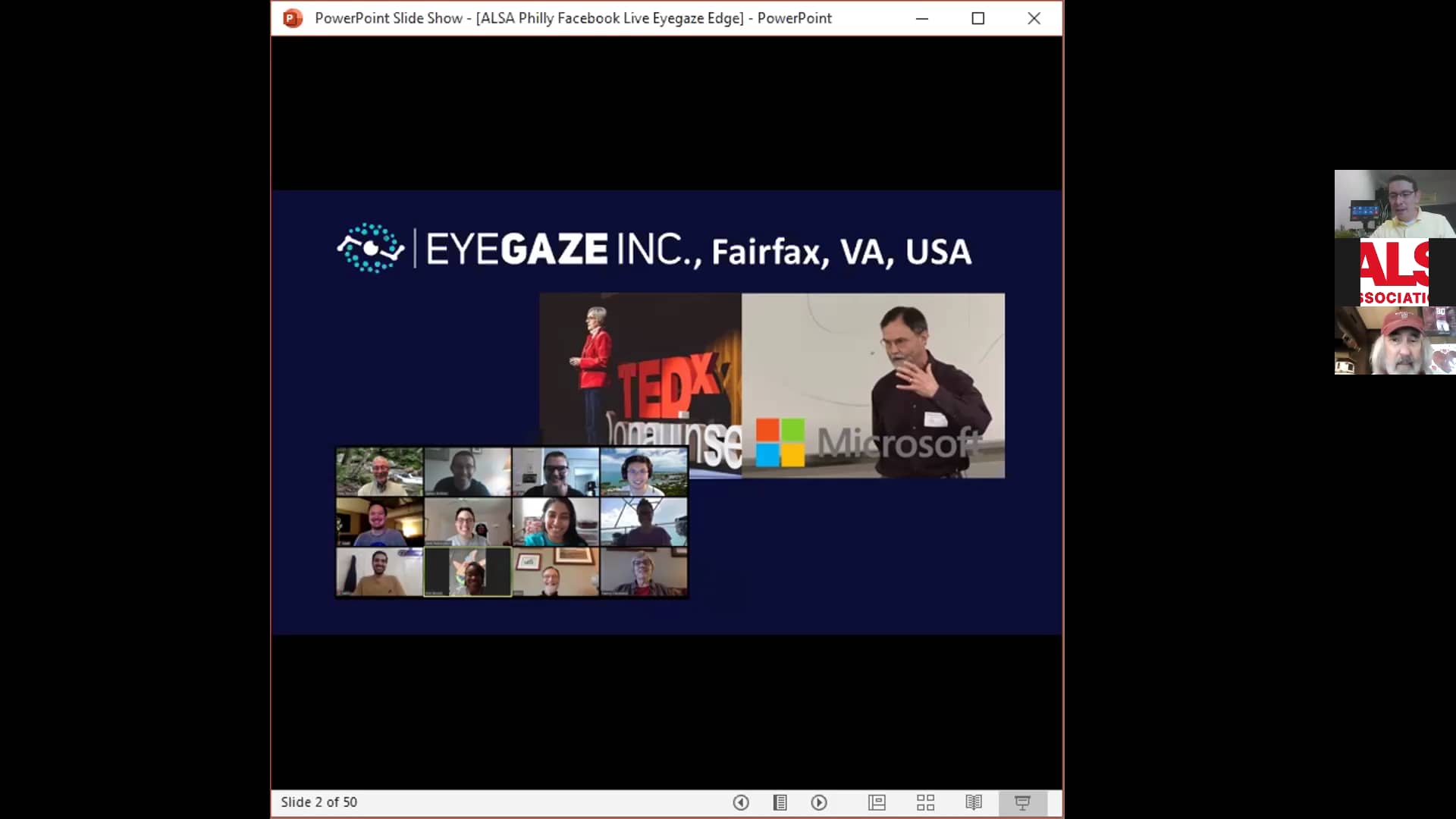Click the Microsoft presenter photo on slide
This screenshot has width=1456, height=819.
pos(874,385)
